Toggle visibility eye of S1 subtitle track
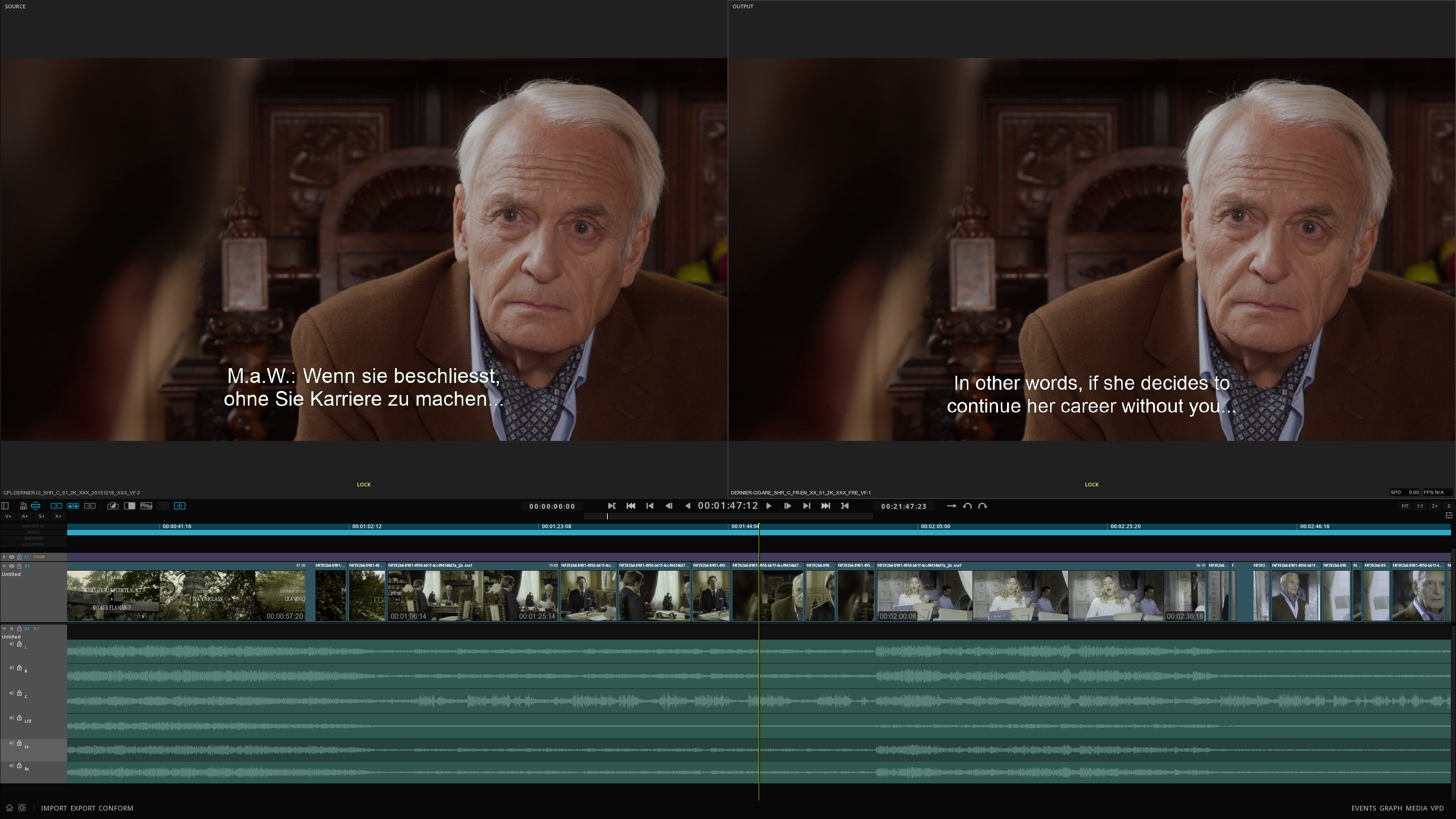The width and height of the screenshot is (1456, 819). tap(11, 557)
